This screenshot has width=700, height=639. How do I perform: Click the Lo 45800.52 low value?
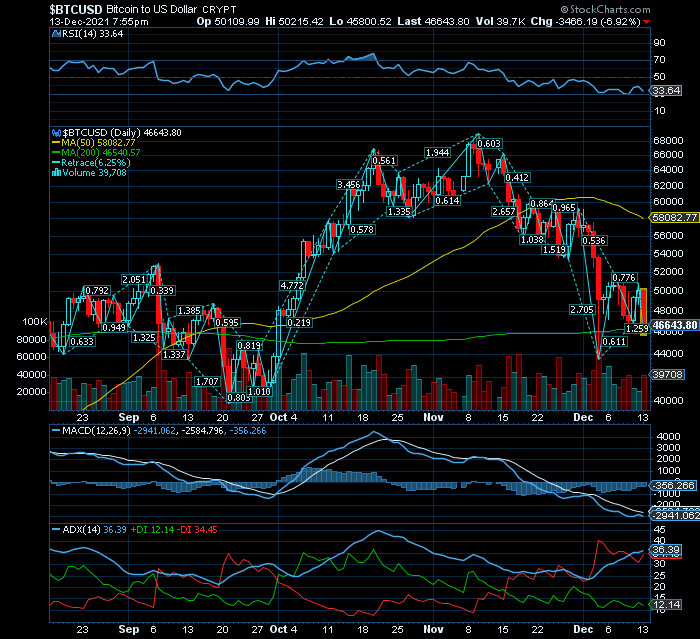(360, 21)
